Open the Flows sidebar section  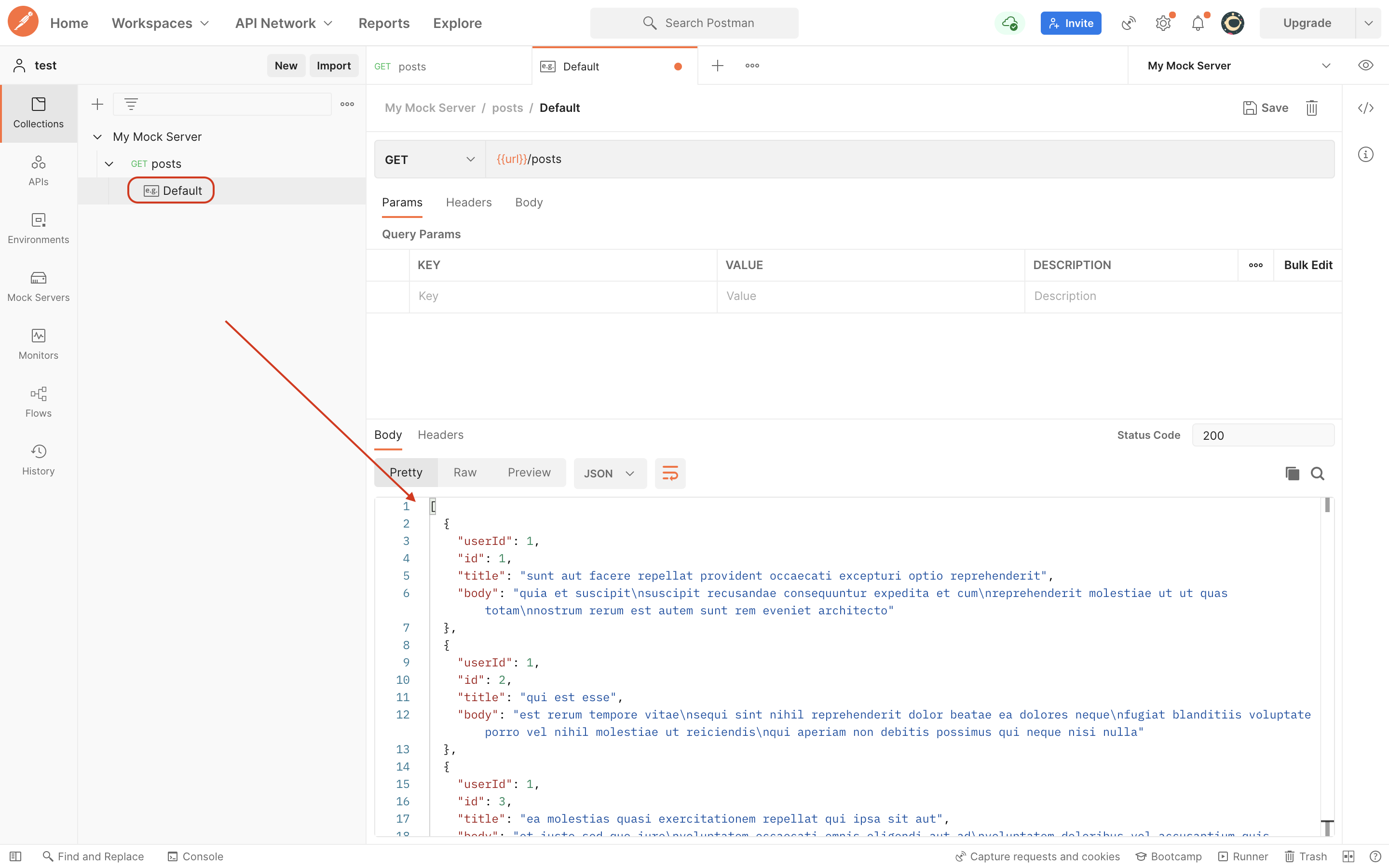pos(39,402)
